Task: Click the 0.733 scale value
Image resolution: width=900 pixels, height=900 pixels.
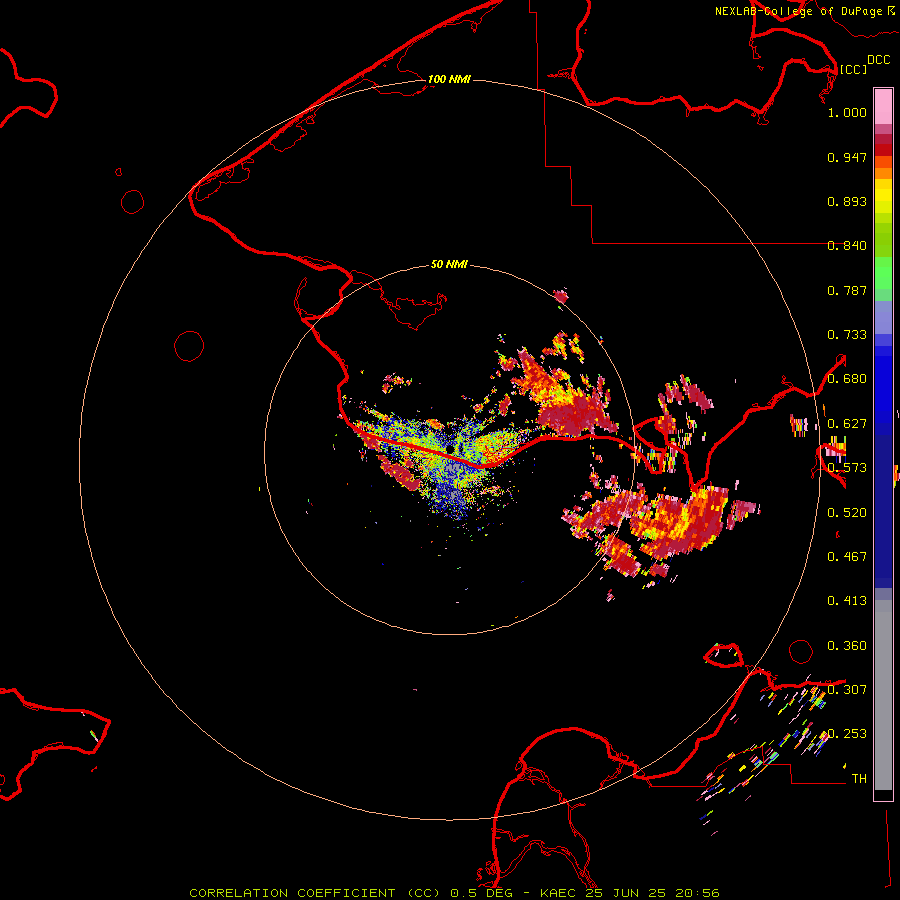Action: coord(847,335)
